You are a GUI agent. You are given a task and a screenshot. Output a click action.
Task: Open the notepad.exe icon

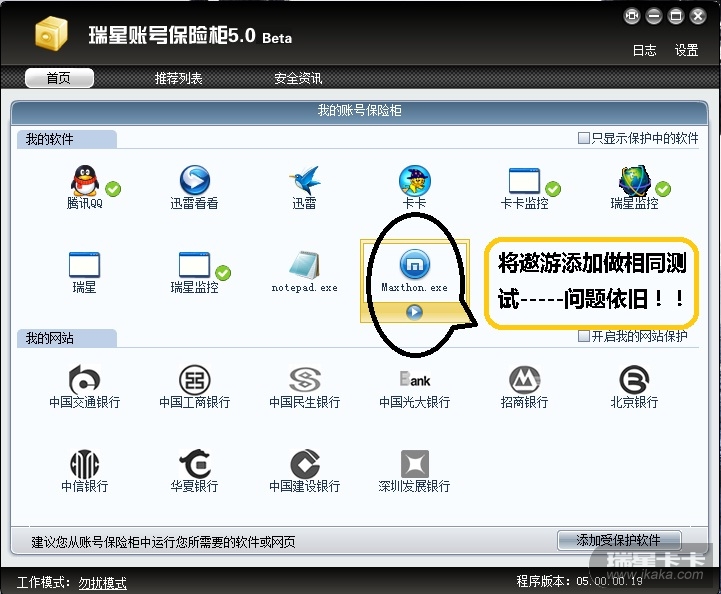(304, 265)
